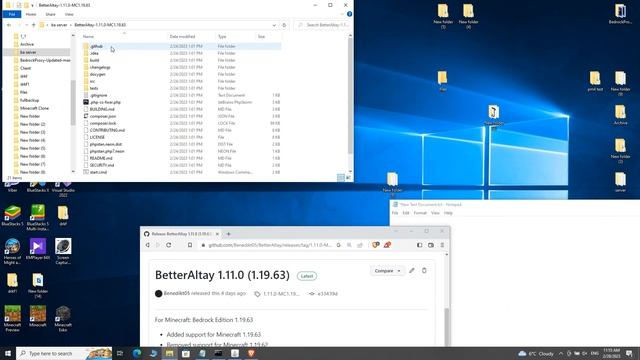Go back in the Brave browser
The image size is (640, 360).
[x=148, y=245]
